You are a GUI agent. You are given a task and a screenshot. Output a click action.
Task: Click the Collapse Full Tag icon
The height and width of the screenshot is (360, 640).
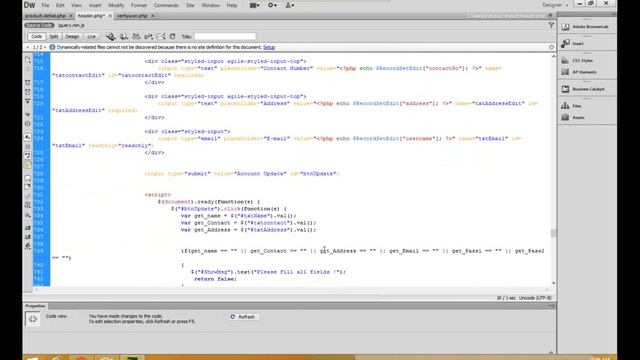pyautogui.click(x=28, y=83)
